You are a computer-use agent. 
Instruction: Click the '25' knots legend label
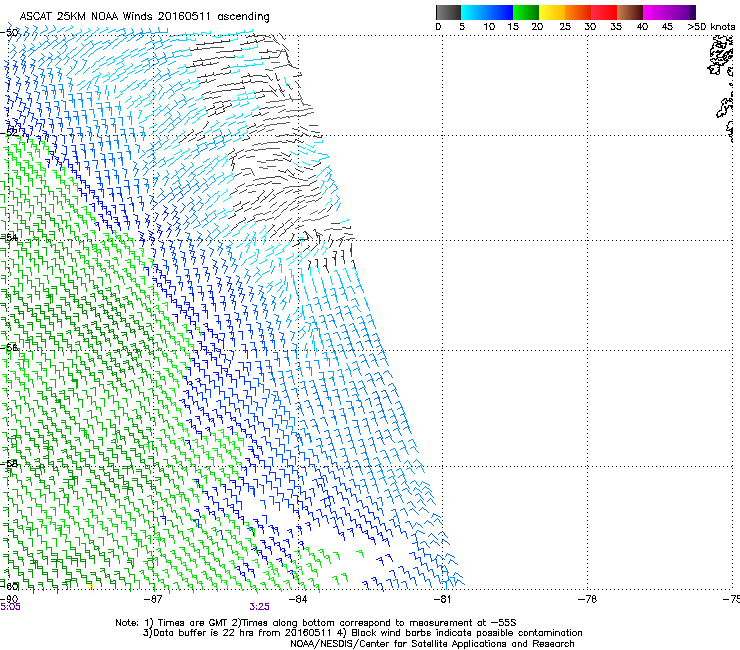coord(565,27)
